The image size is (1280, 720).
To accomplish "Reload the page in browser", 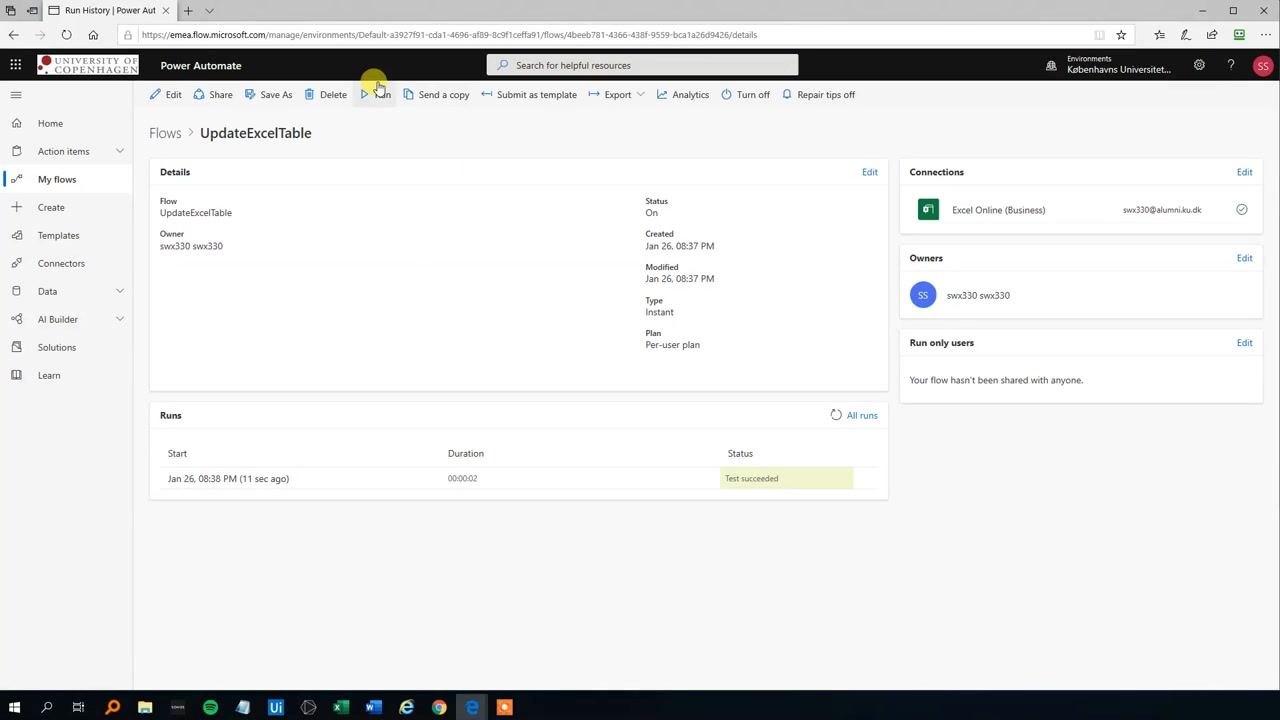I will (x=66, y=35).
